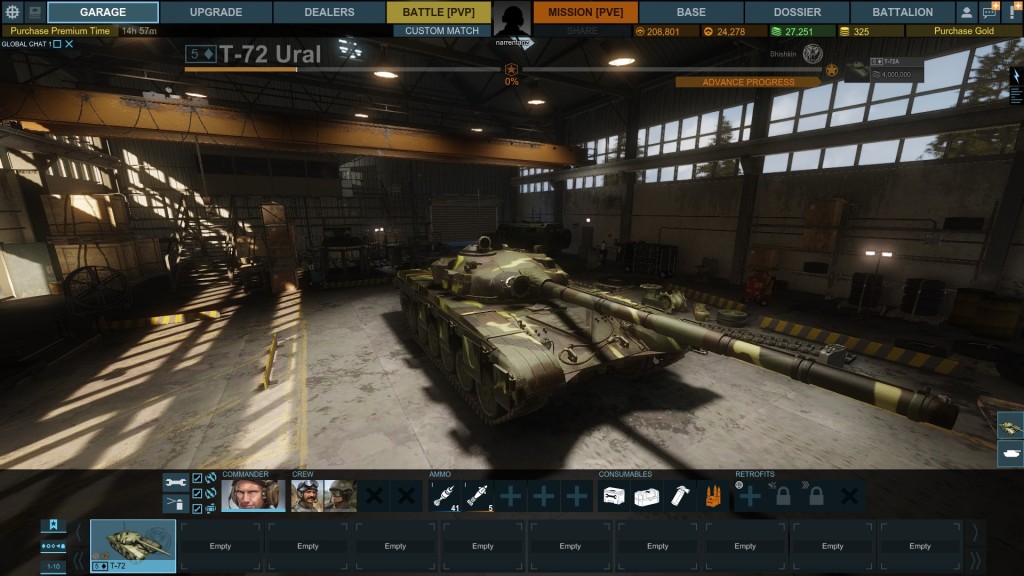1024x576 pixels.
Task: Toggle the vehicle class filter
Action: pyautogui.click(x=53, y=546)
